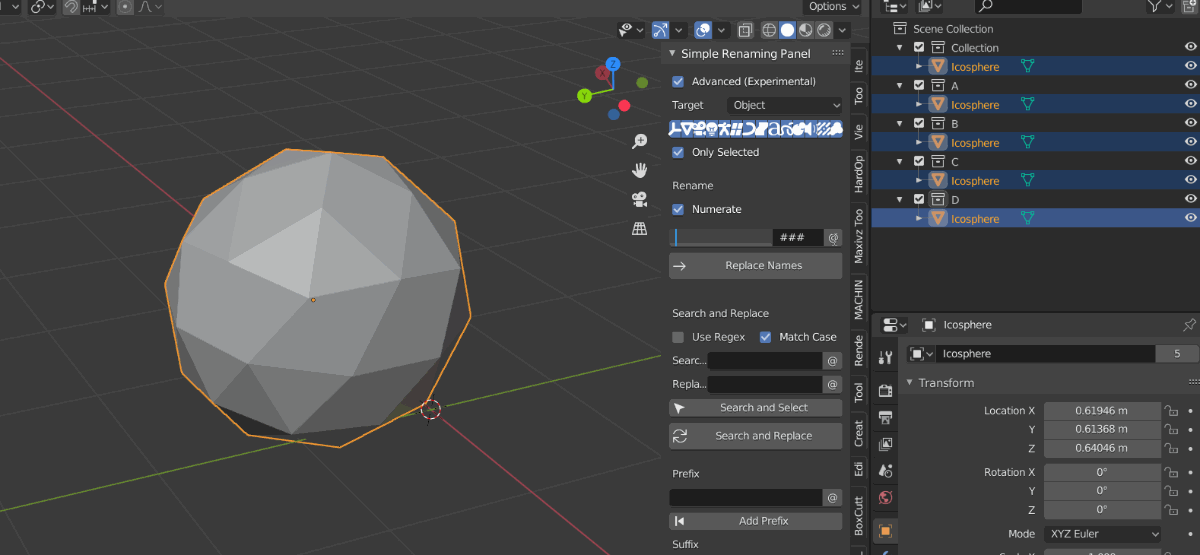Click new collection icon in outliner header
This screenshot has width=1200, height=555.
click(x=1188, y=7)
